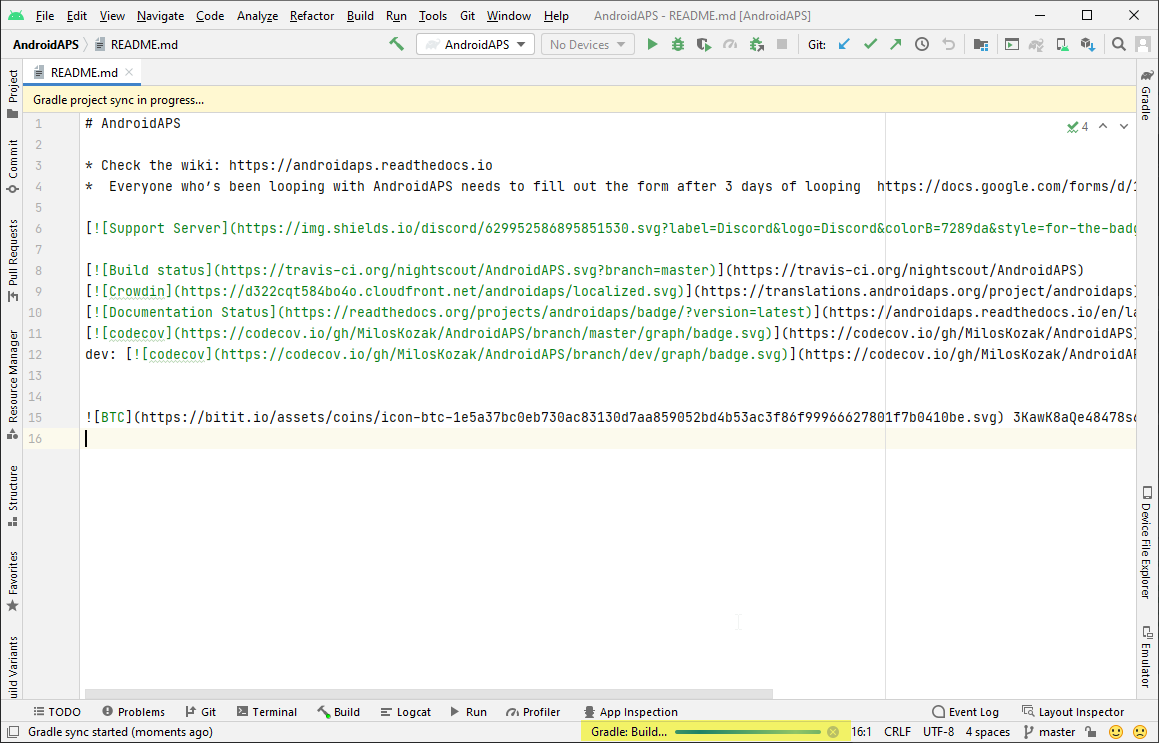Click the sad smiley feedback icon
The height and width of the screenshot is (743, 1159).
(1142, 732)
